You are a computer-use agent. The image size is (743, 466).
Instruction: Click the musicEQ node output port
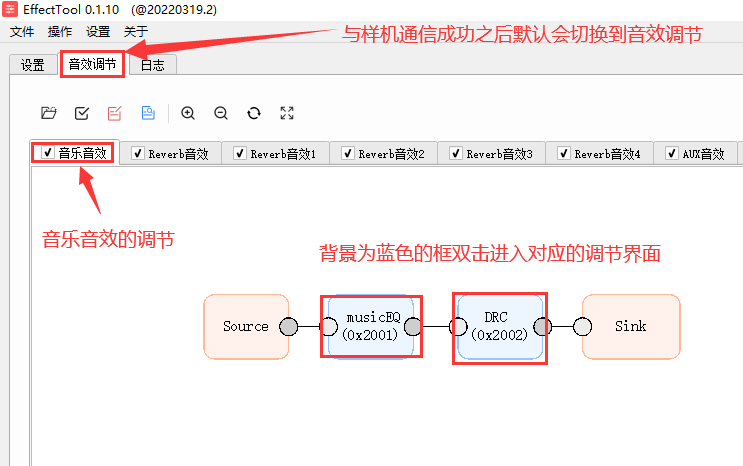[x=413, y=327]
